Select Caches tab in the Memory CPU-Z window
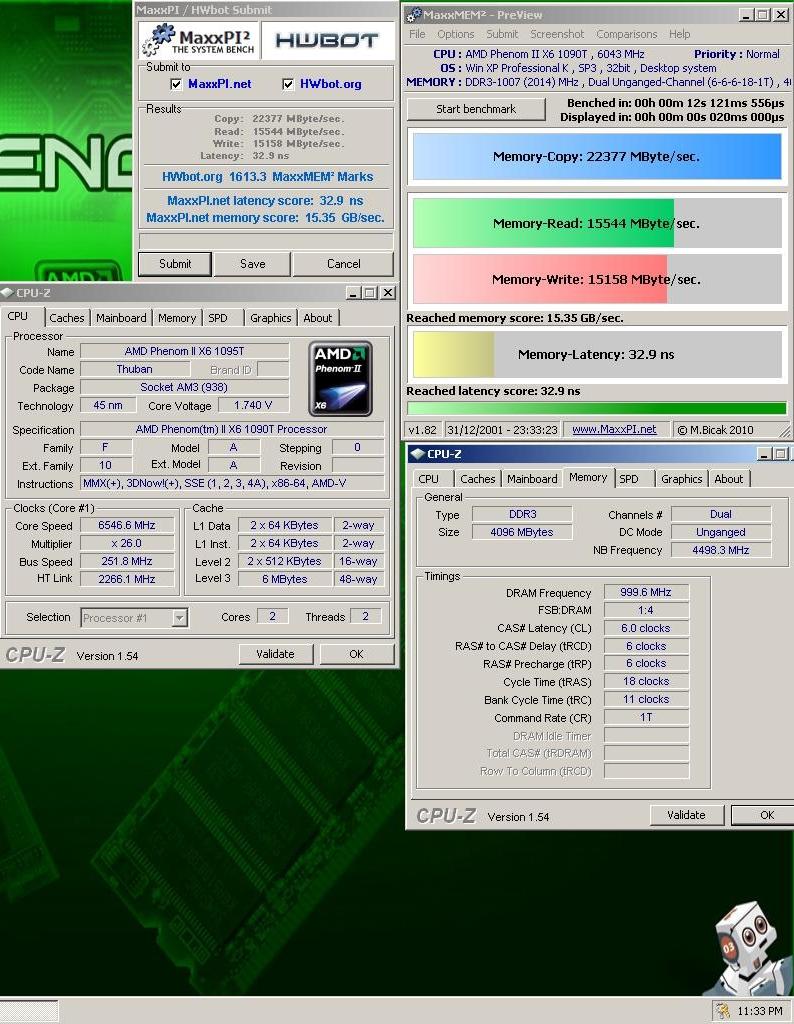The height and width of the screenshot is (1024, 794). pos(477,479)
